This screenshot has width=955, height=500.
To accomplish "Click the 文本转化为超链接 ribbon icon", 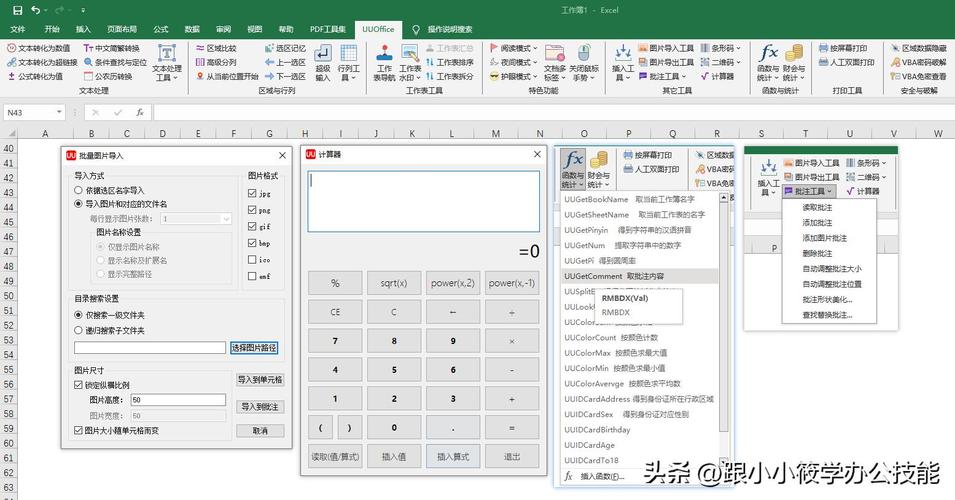I will [11, 62].
